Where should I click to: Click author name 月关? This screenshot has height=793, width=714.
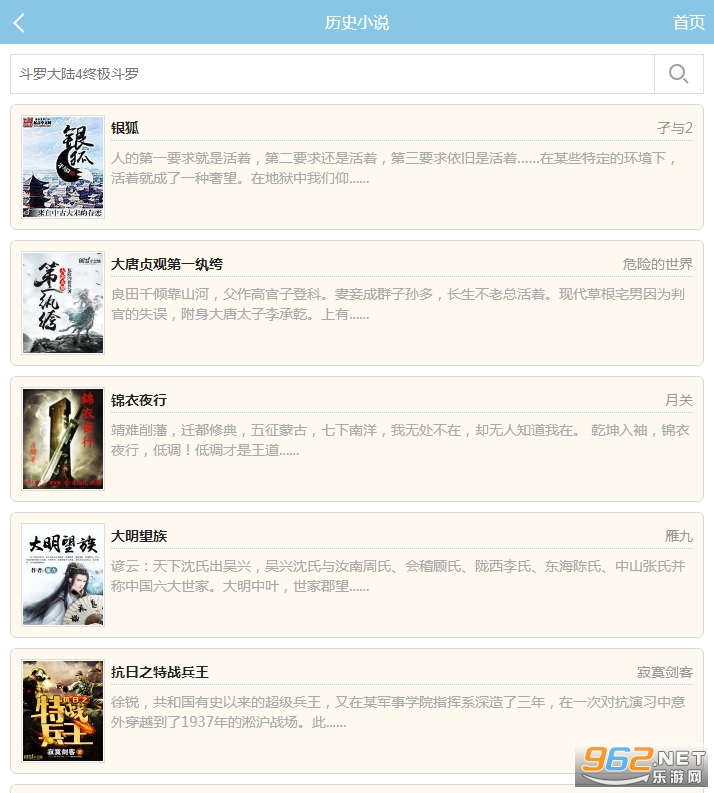pyautogui.click(x=679, y=400)
